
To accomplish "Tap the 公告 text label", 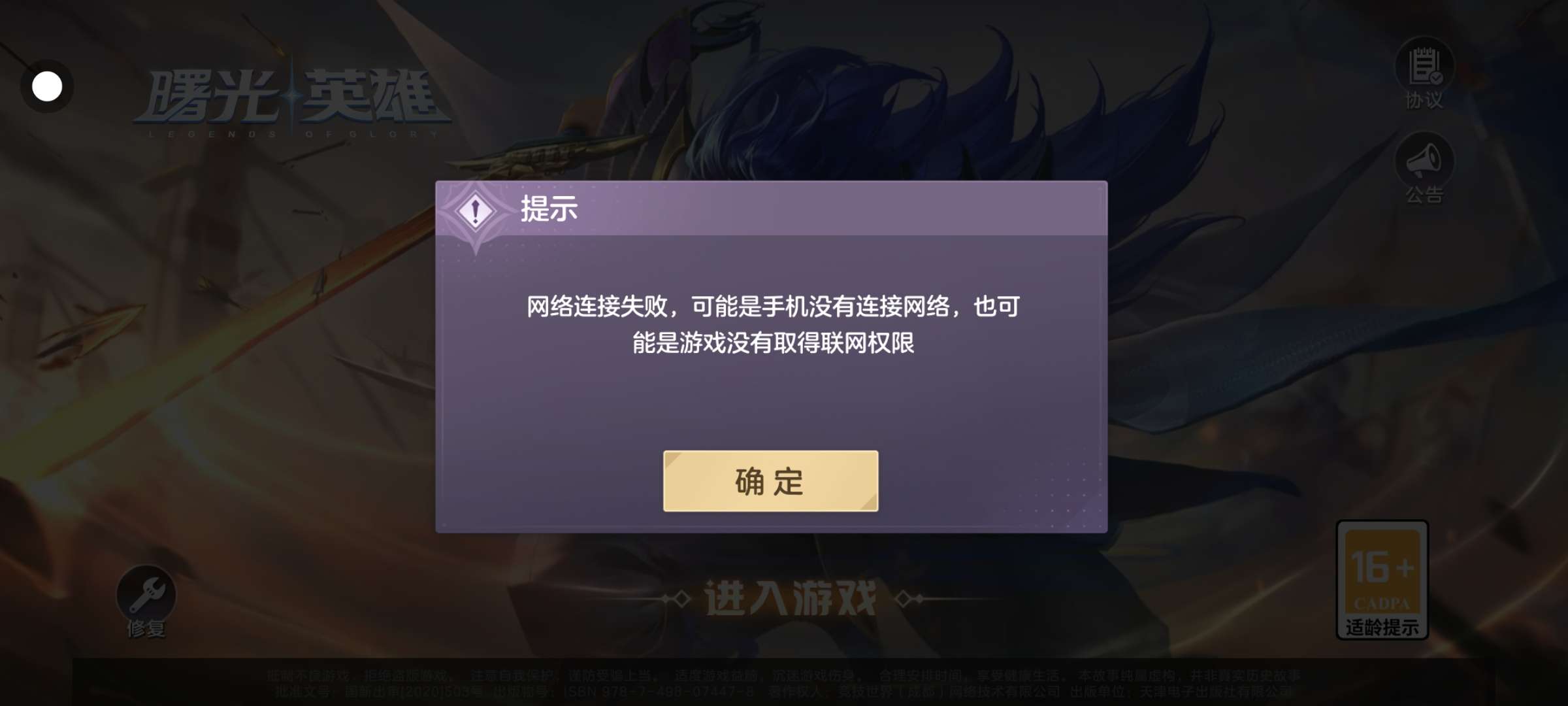I will (1424, 194).
